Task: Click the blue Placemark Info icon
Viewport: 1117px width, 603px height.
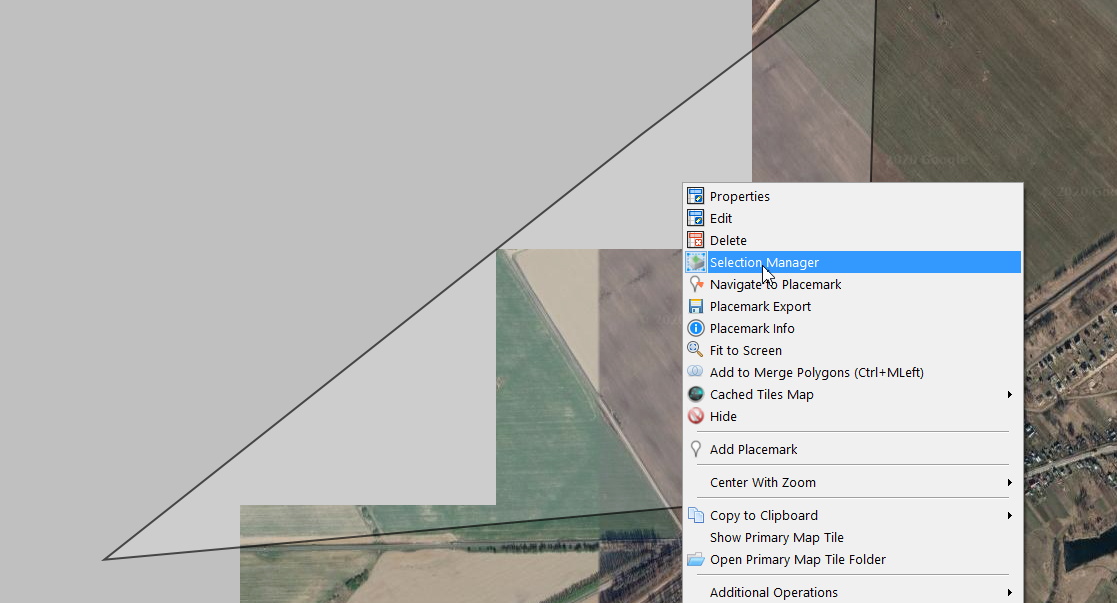Action: [696, 329]
